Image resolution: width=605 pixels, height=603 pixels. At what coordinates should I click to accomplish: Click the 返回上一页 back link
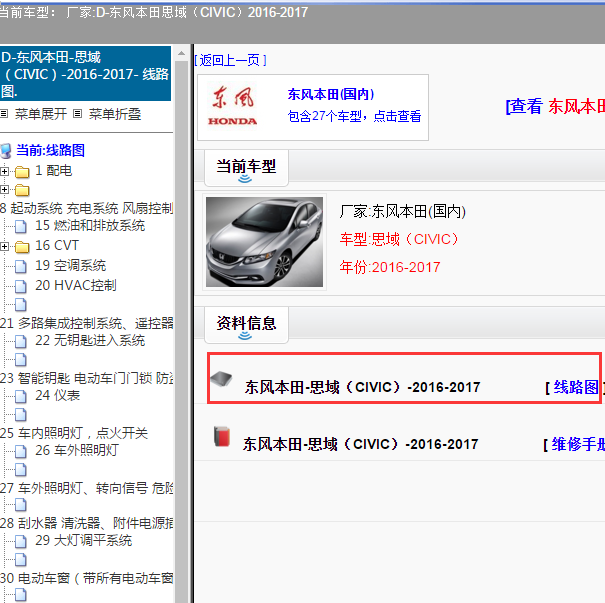pos(230,60)
